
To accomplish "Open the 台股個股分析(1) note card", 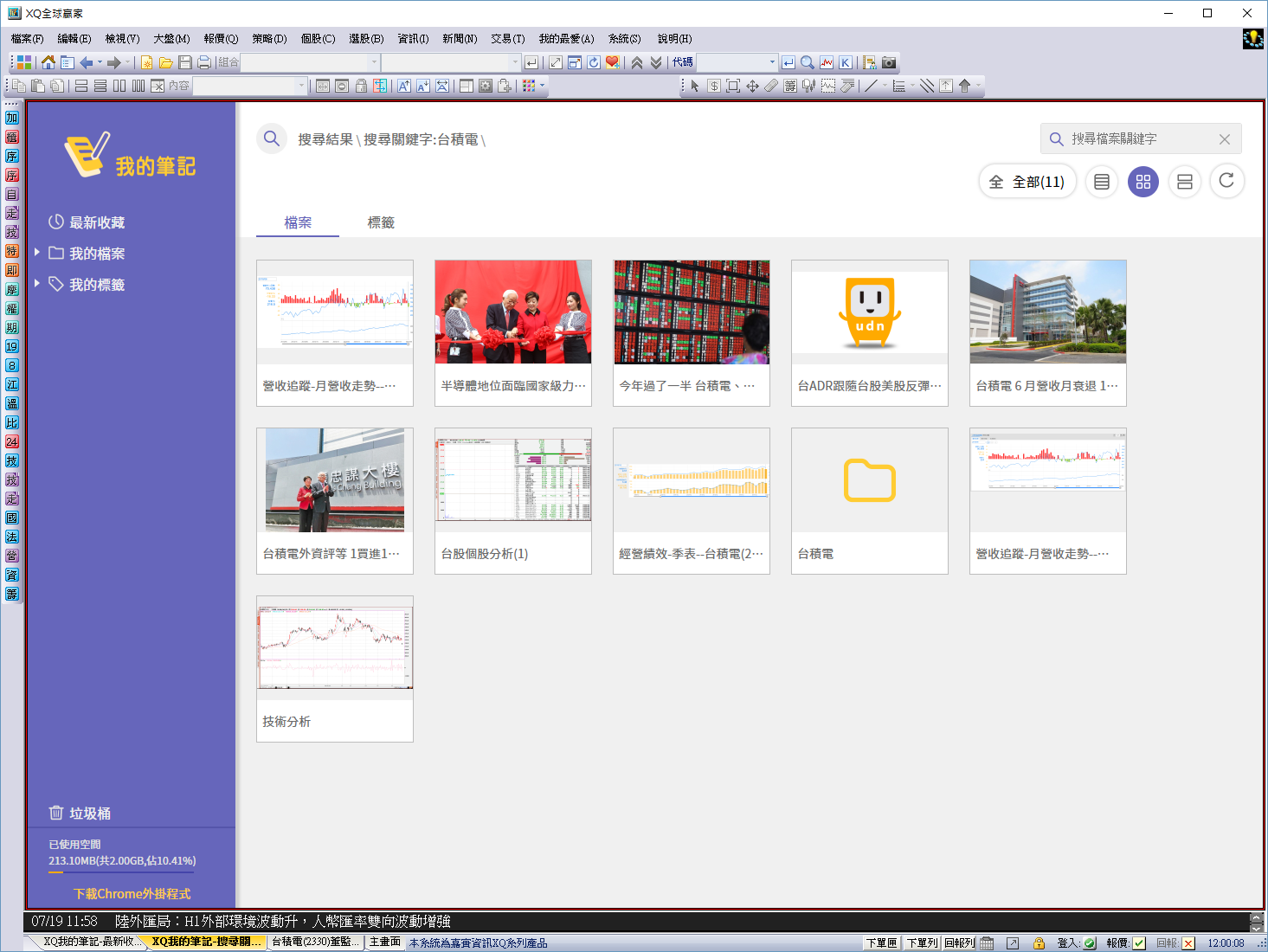I will coord(513,500).
